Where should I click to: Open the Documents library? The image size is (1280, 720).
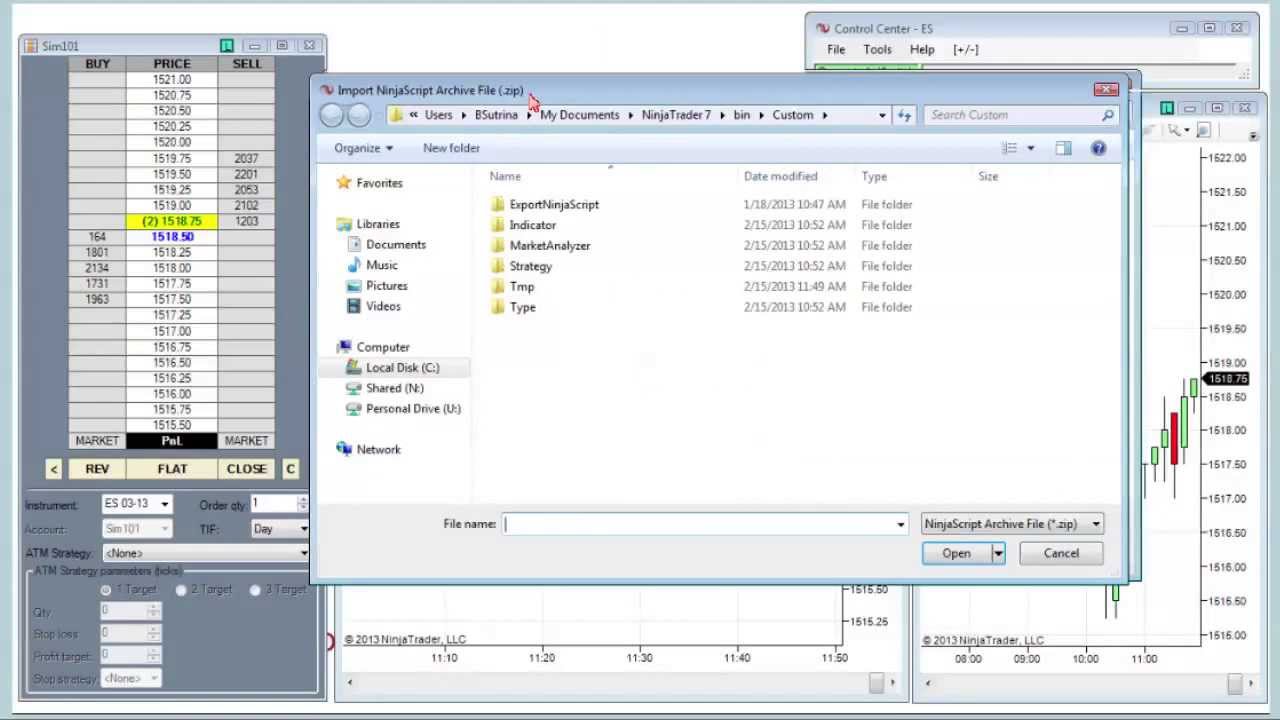tap(395, 244)
